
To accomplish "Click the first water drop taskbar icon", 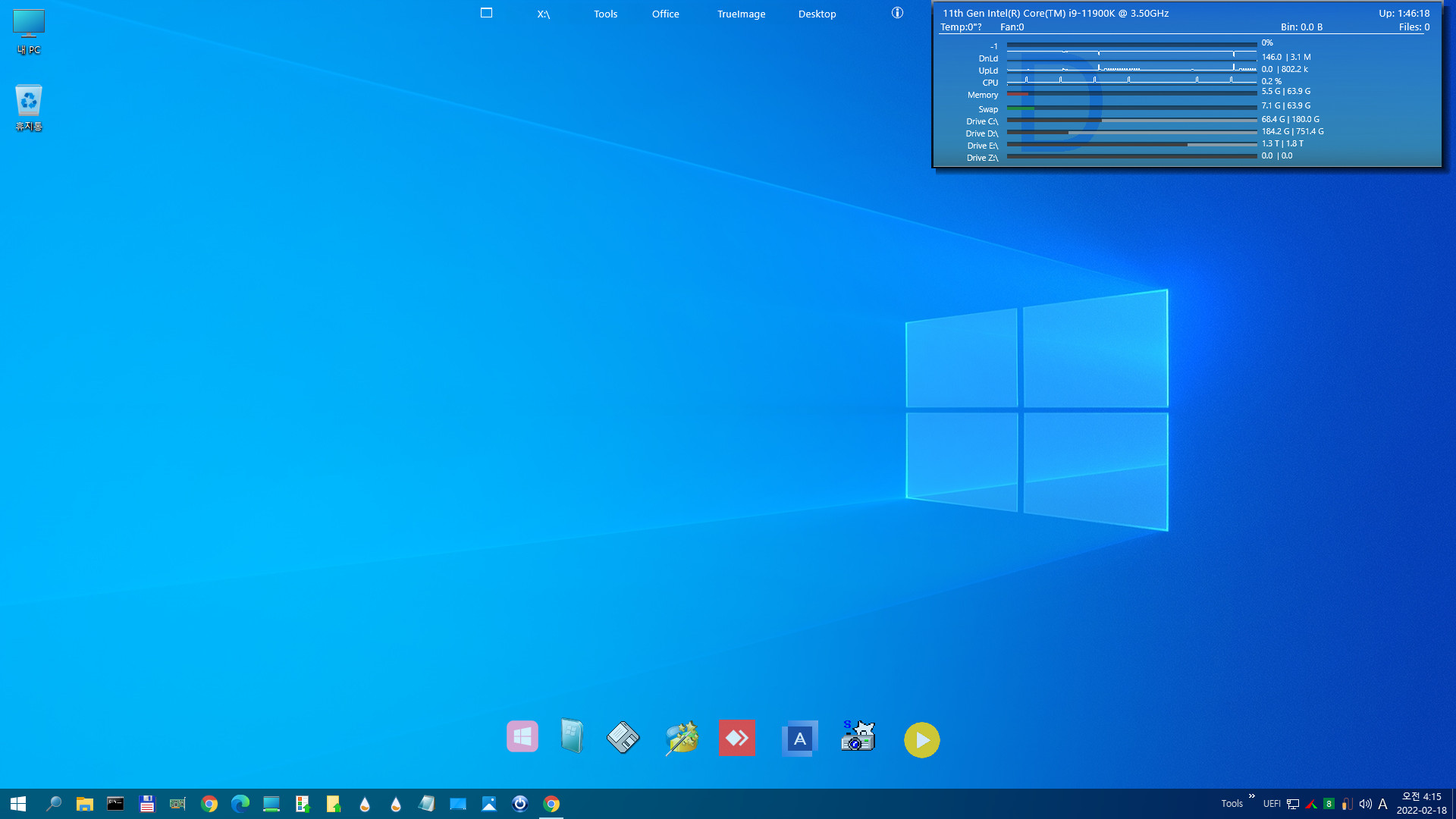I will pos(365,804).
